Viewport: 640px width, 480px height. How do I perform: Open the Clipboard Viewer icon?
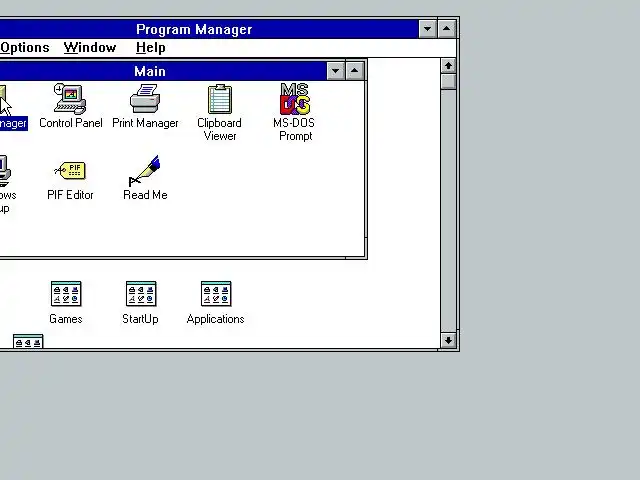[x=220, y=99]
